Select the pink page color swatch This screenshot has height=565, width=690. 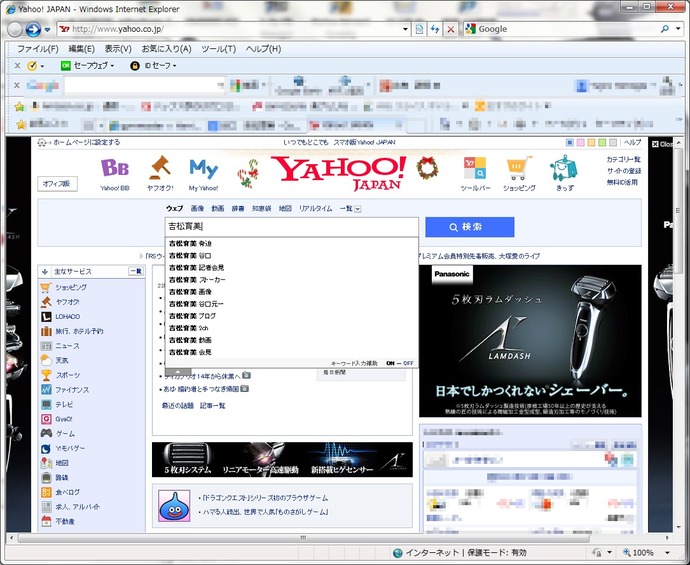[x=580, y=143]
